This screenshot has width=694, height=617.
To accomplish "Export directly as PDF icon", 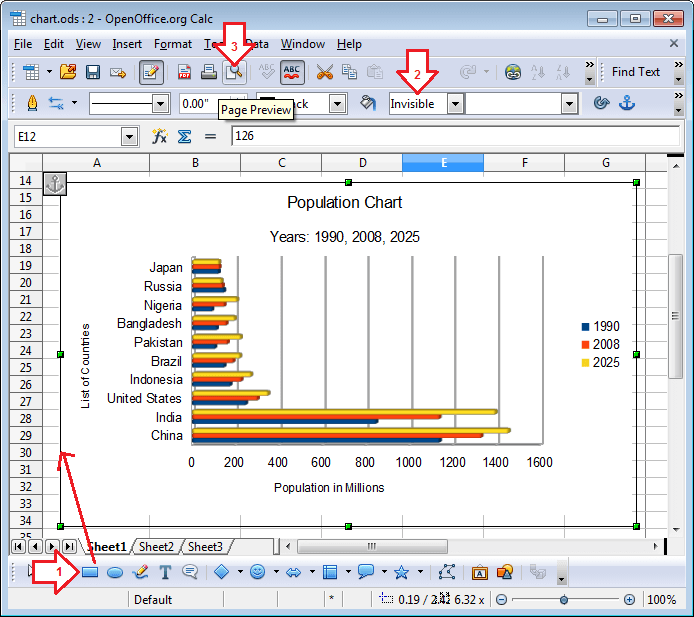I will pos(185,72).
